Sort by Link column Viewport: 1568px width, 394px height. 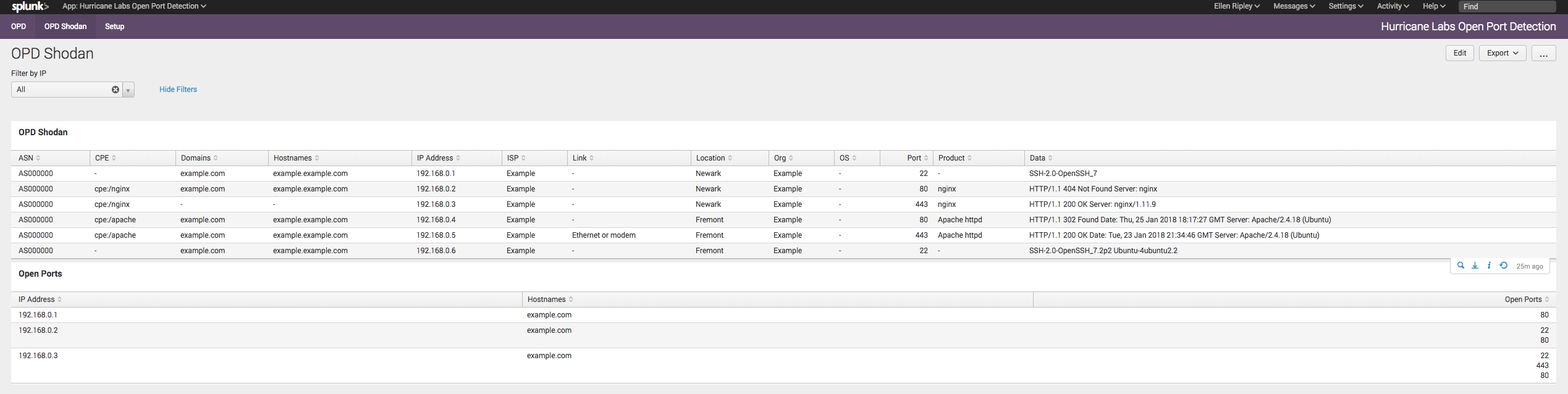[x=583, y=158]
